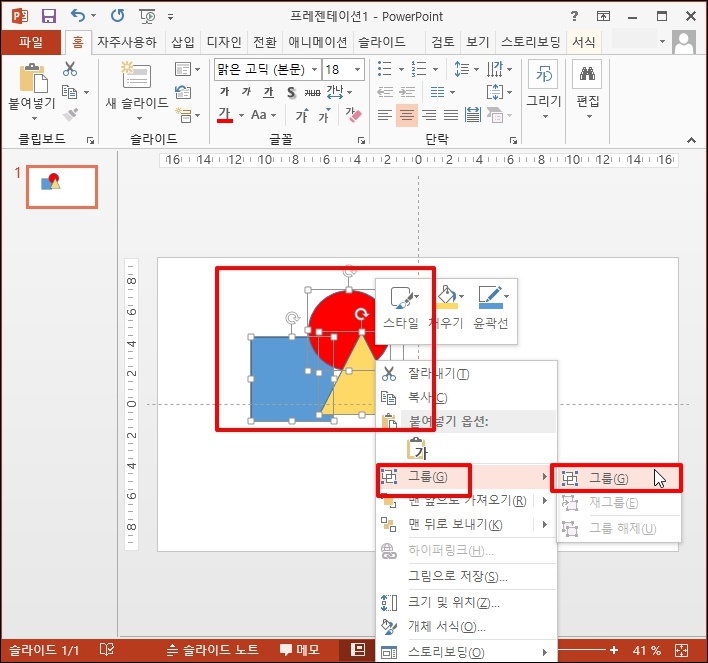Switch to the 애니메이션 tab
Viewport: 708px width, 663px height.
coord(318,42)
